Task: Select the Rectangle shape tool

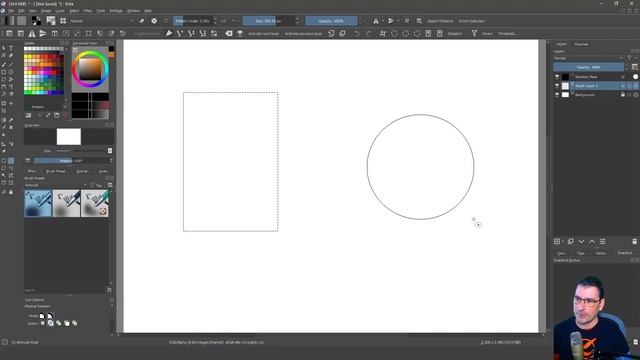Action: click(x=4, y=72)
